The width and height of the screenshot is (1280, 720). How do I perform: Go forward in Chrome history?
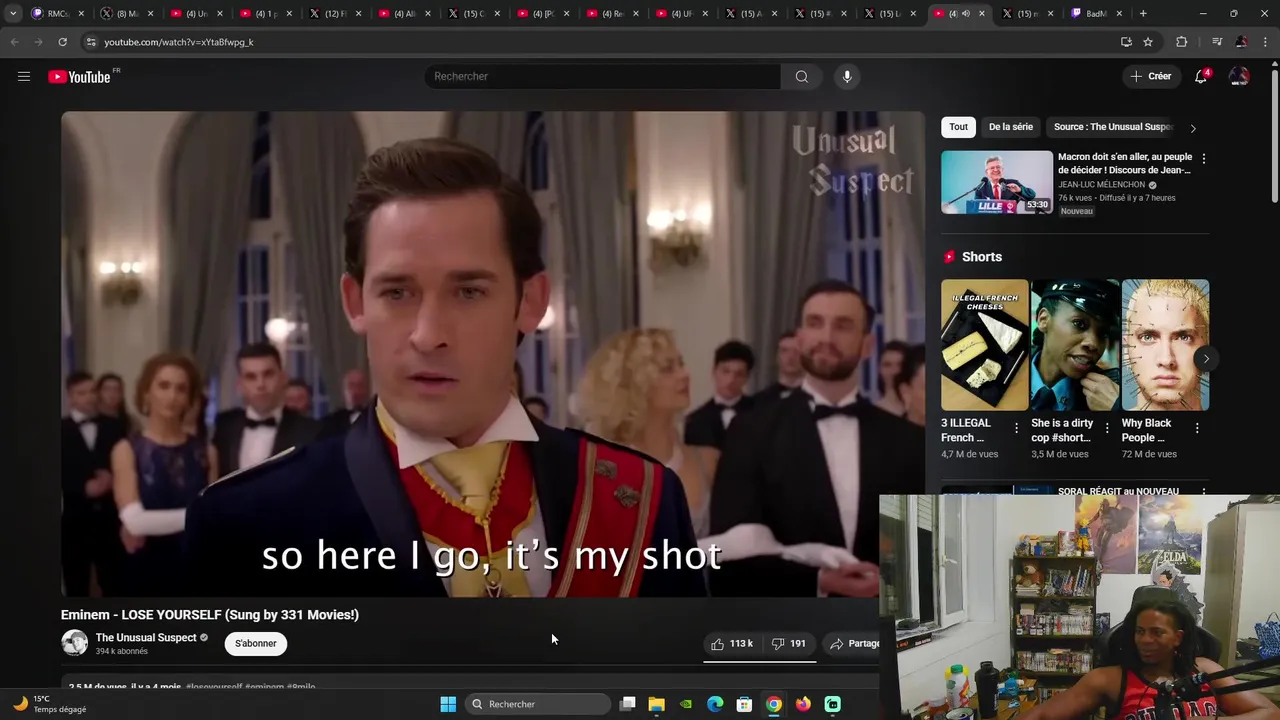pyautogui.click(x=38, y=42)
